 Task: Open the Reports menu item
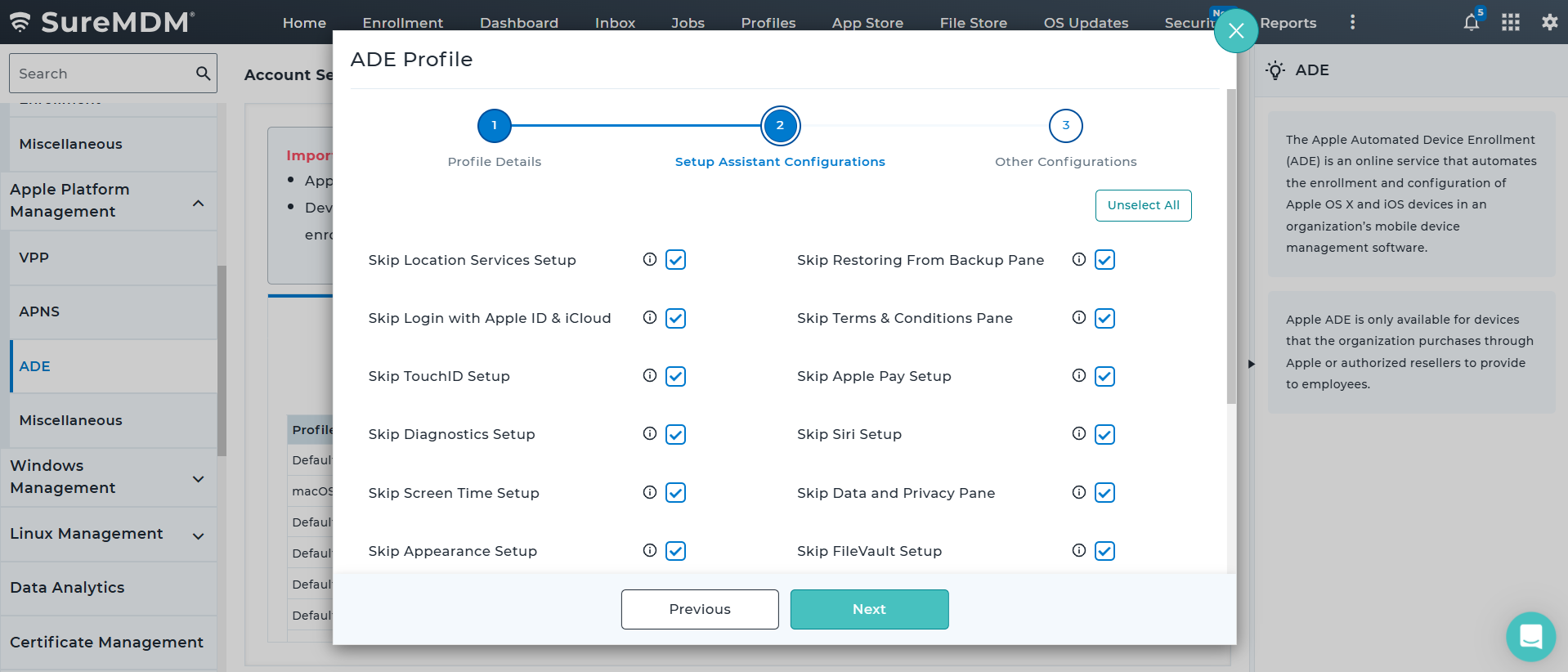click(1288, 23)
